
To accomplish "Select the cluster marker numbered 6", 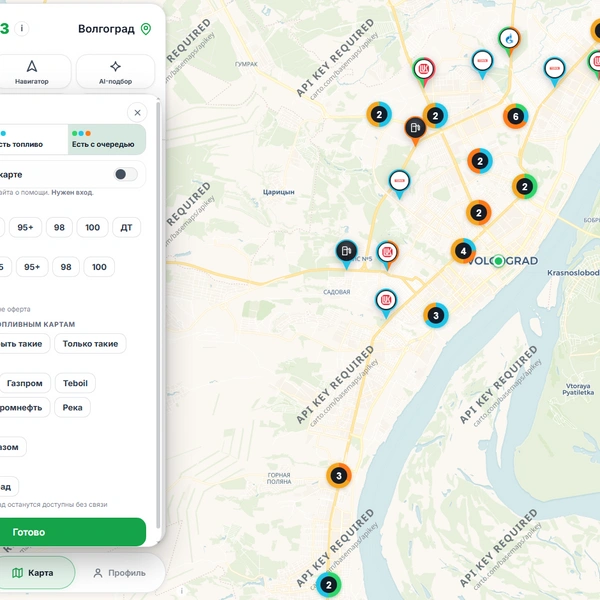I will point(515,116).
